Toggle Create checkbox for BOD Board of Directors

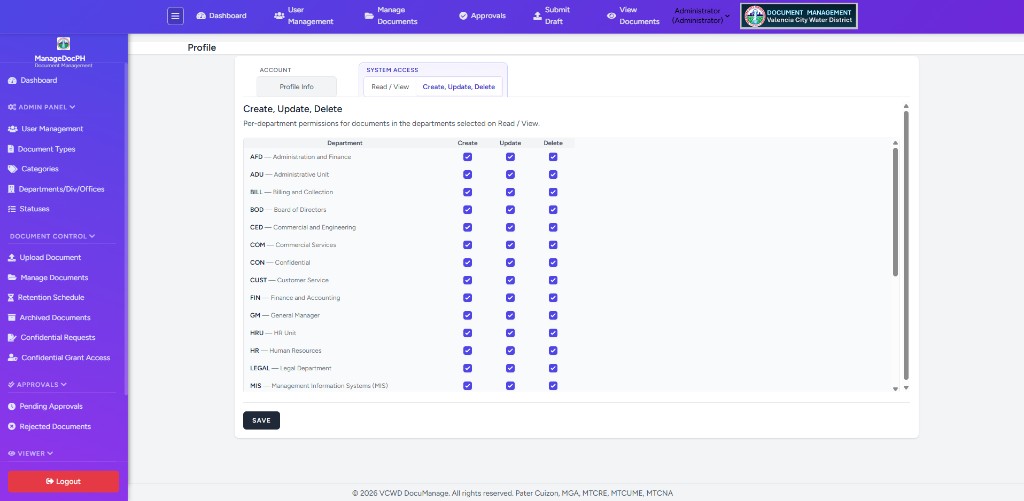click(468, 210)
